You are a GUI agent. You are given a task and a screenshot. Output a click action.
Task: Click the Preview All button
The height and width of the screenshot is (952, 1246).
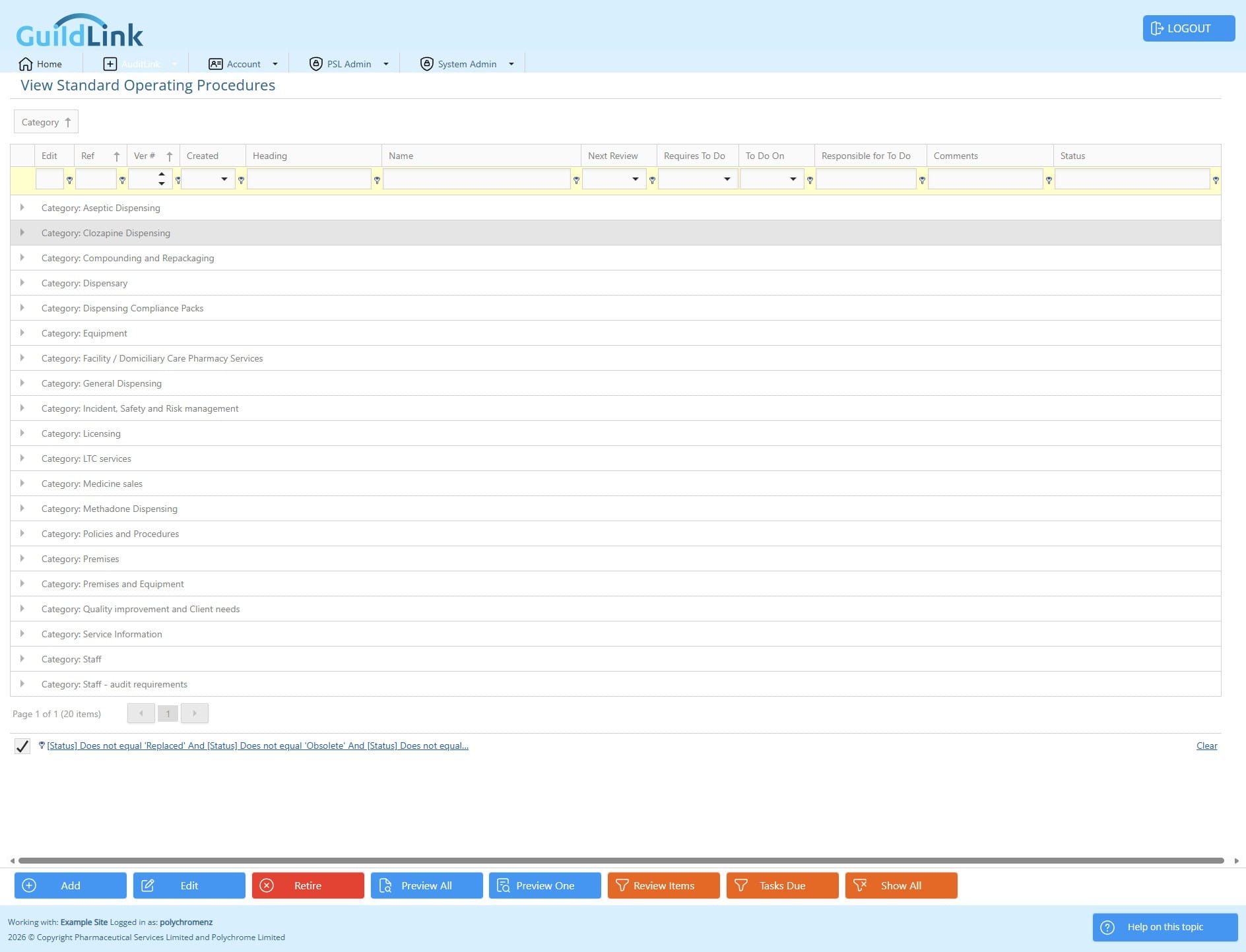click(426, 885)
